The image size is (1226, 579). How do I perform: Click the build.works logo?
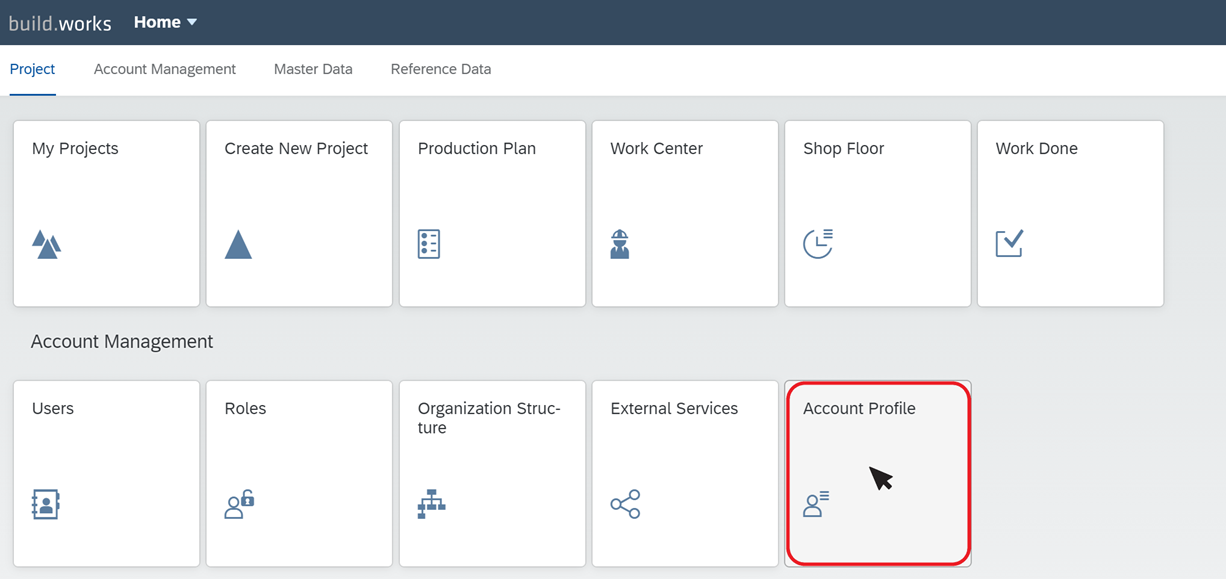click(60, 23)
